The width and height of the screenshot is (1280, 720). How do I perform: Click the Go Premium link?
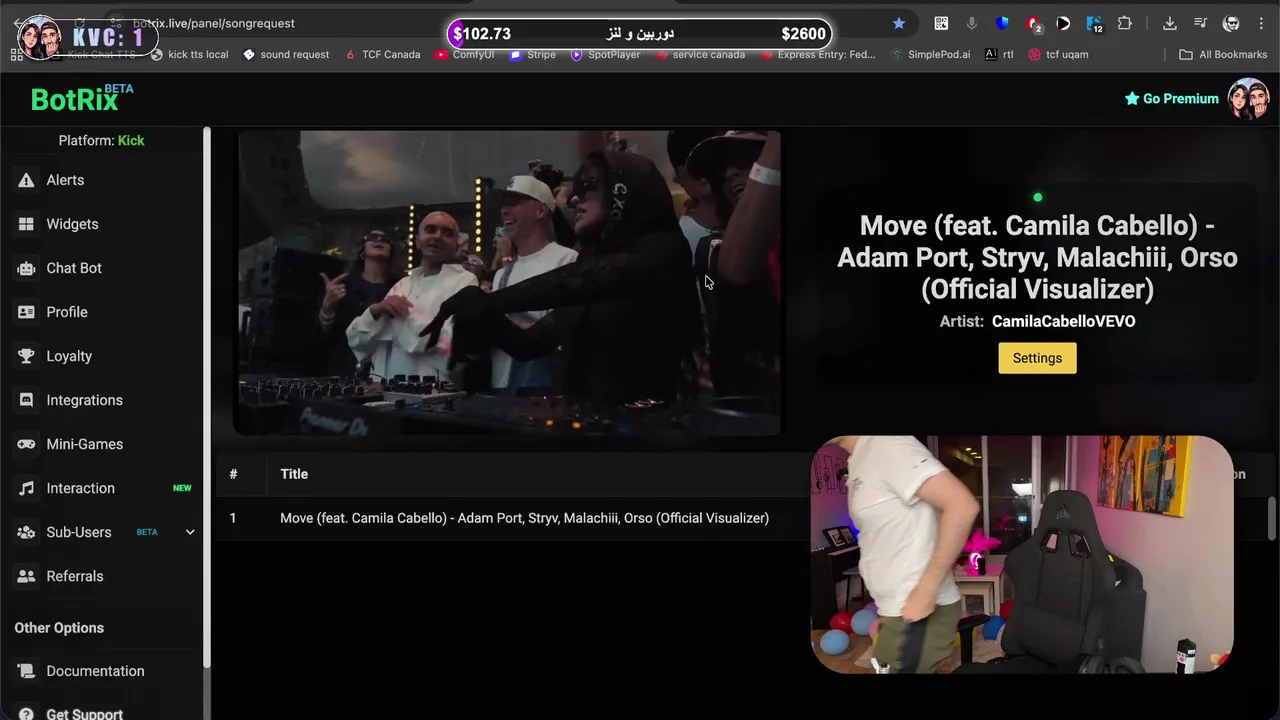coord(1171,99)
